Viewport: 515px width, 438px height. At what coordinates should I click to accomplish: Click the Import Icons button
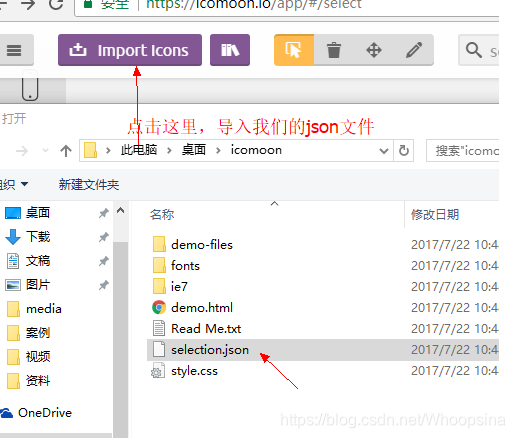pos(130,50)
